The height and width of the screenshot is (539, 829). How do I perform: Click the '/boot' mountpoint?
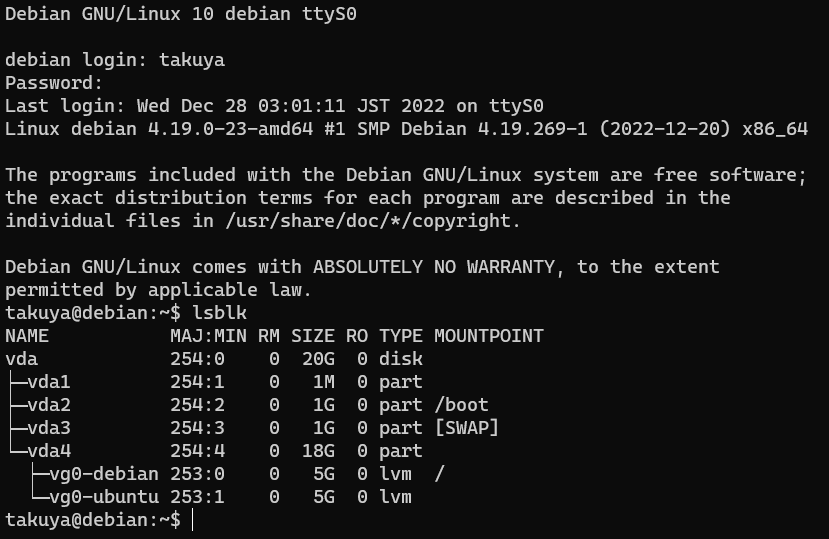(x=461, y=405)
